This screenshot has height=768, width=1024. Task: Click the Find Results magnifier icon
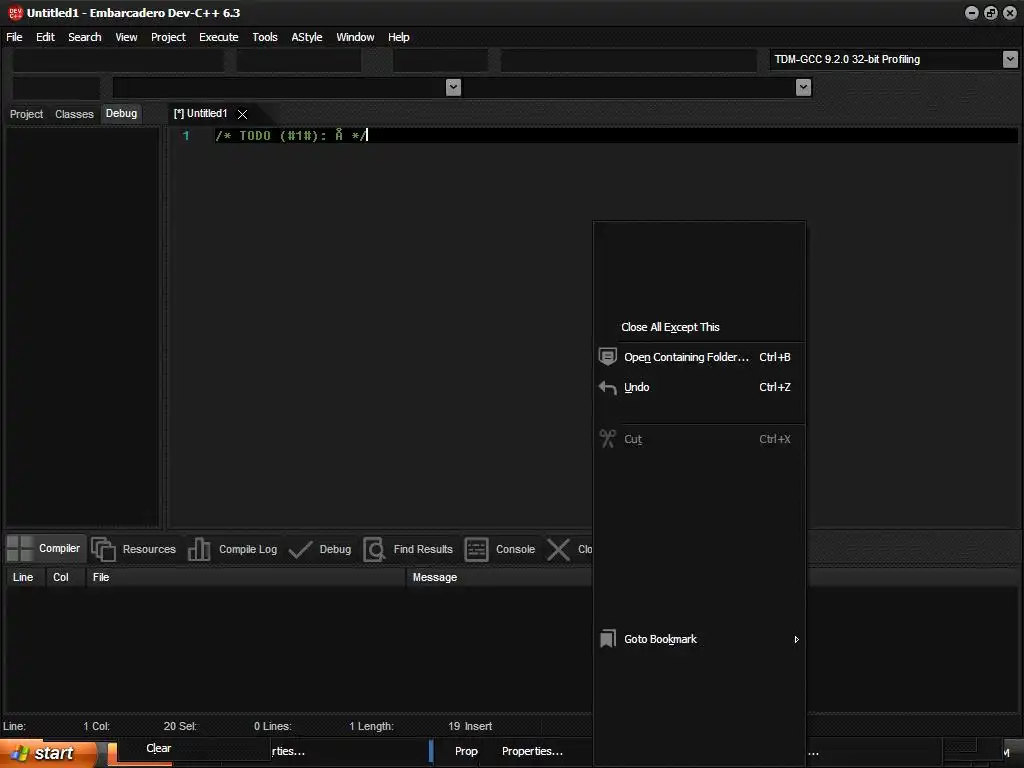click(x=374, y=549)
